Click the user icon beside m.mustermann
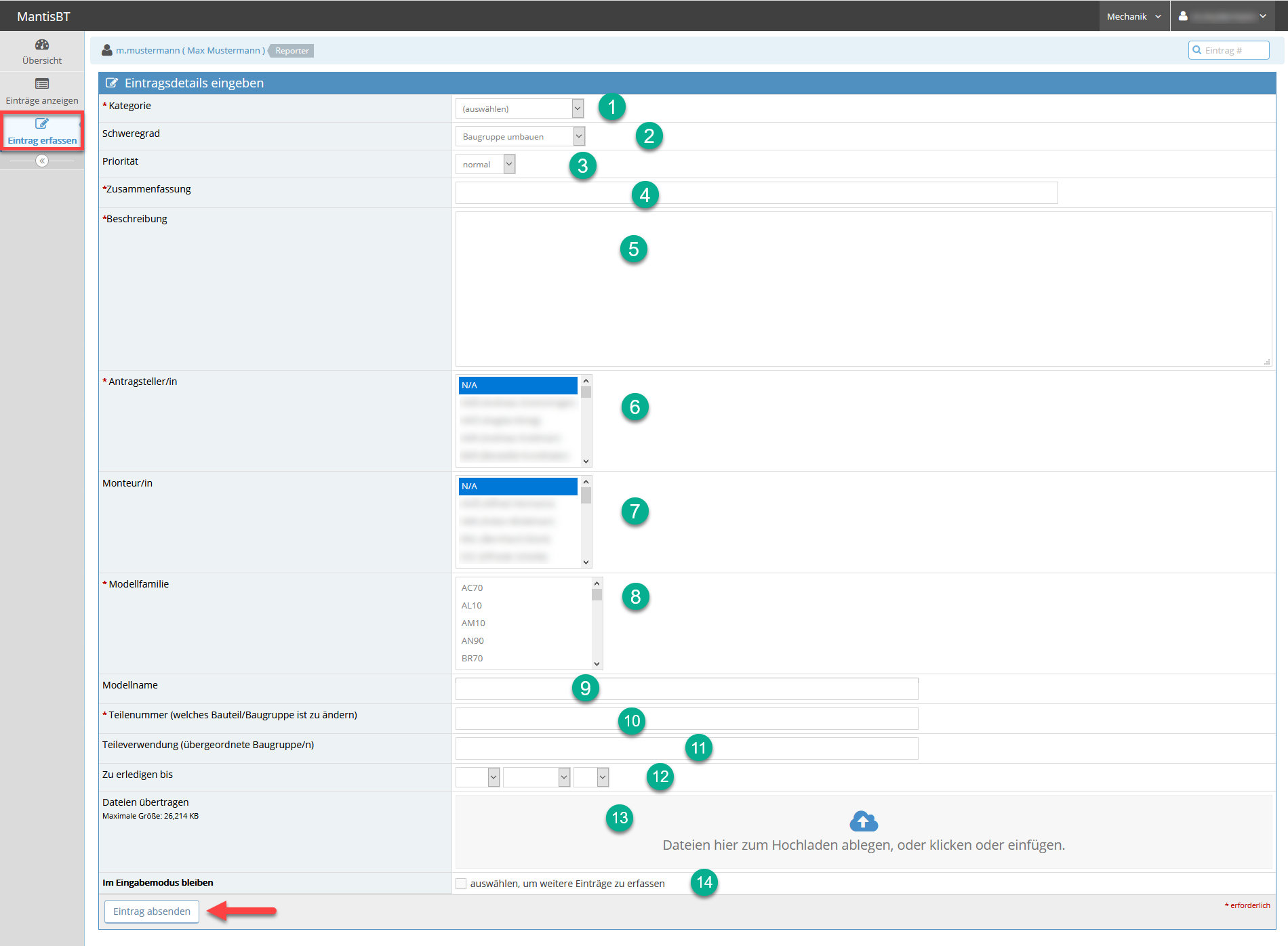Screen dimensions: 1288x946 pos(107,50)
